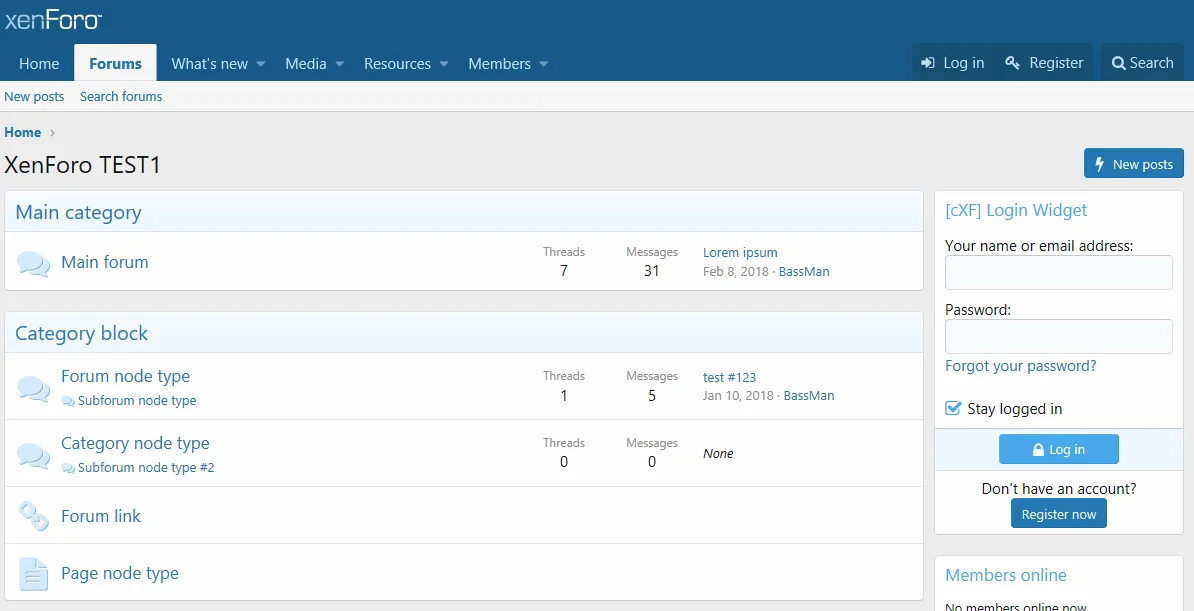Click the Forum link chain icon
The image size is (1194, 611).
point(34,516)
